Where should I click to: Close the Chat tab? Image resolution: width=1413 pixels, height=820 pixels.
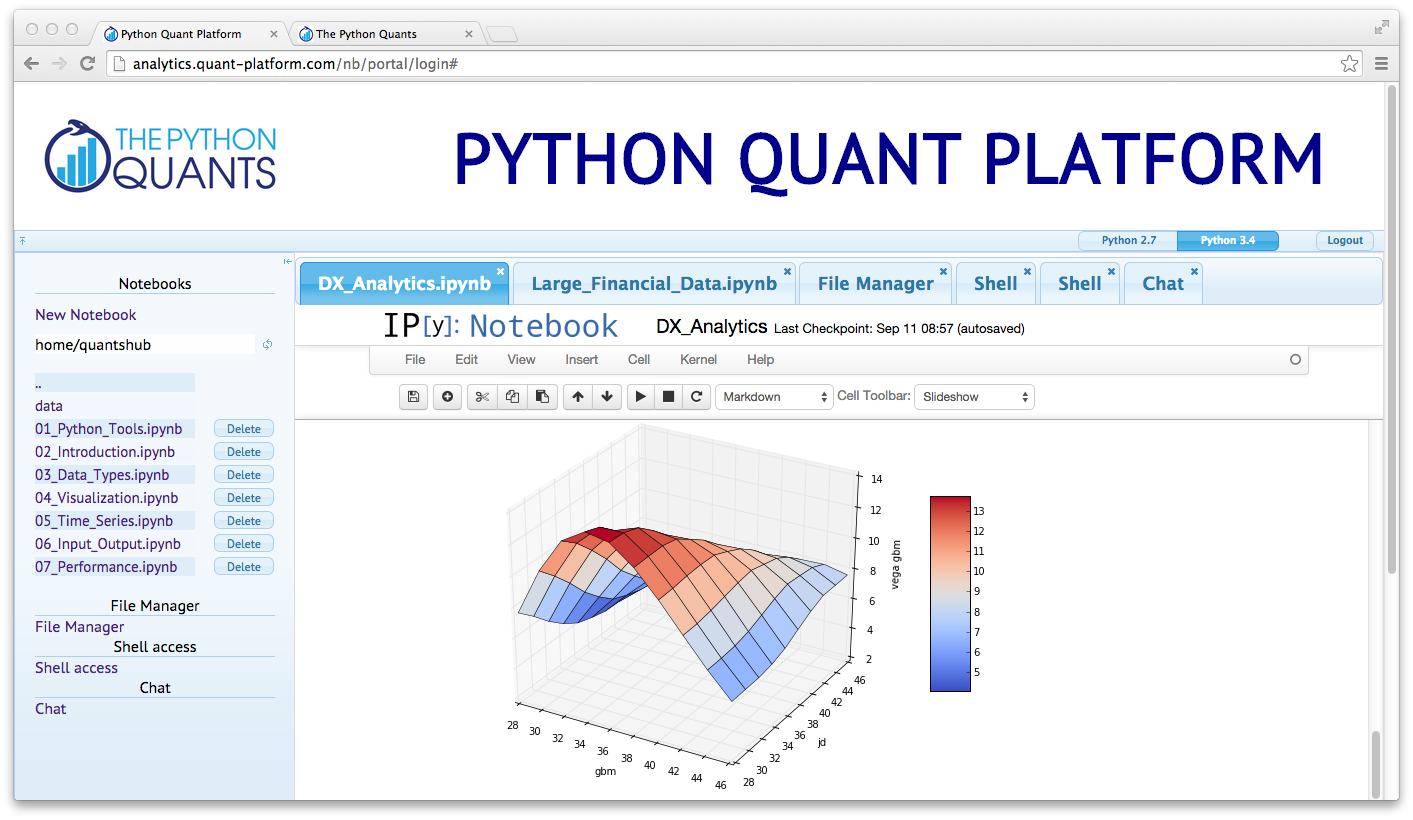click(1194, 271)
